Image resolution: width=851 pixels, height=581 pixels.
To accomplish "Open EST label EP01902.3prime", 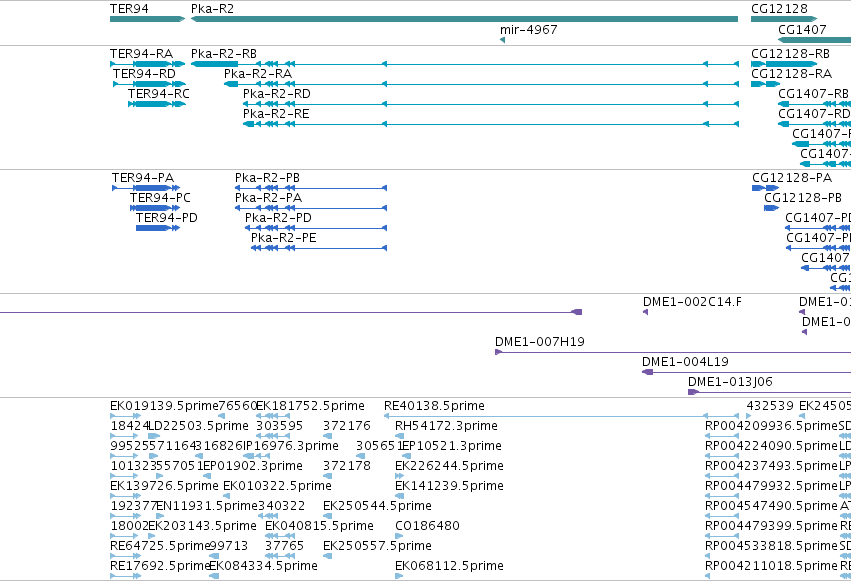I will coord(251,467).
